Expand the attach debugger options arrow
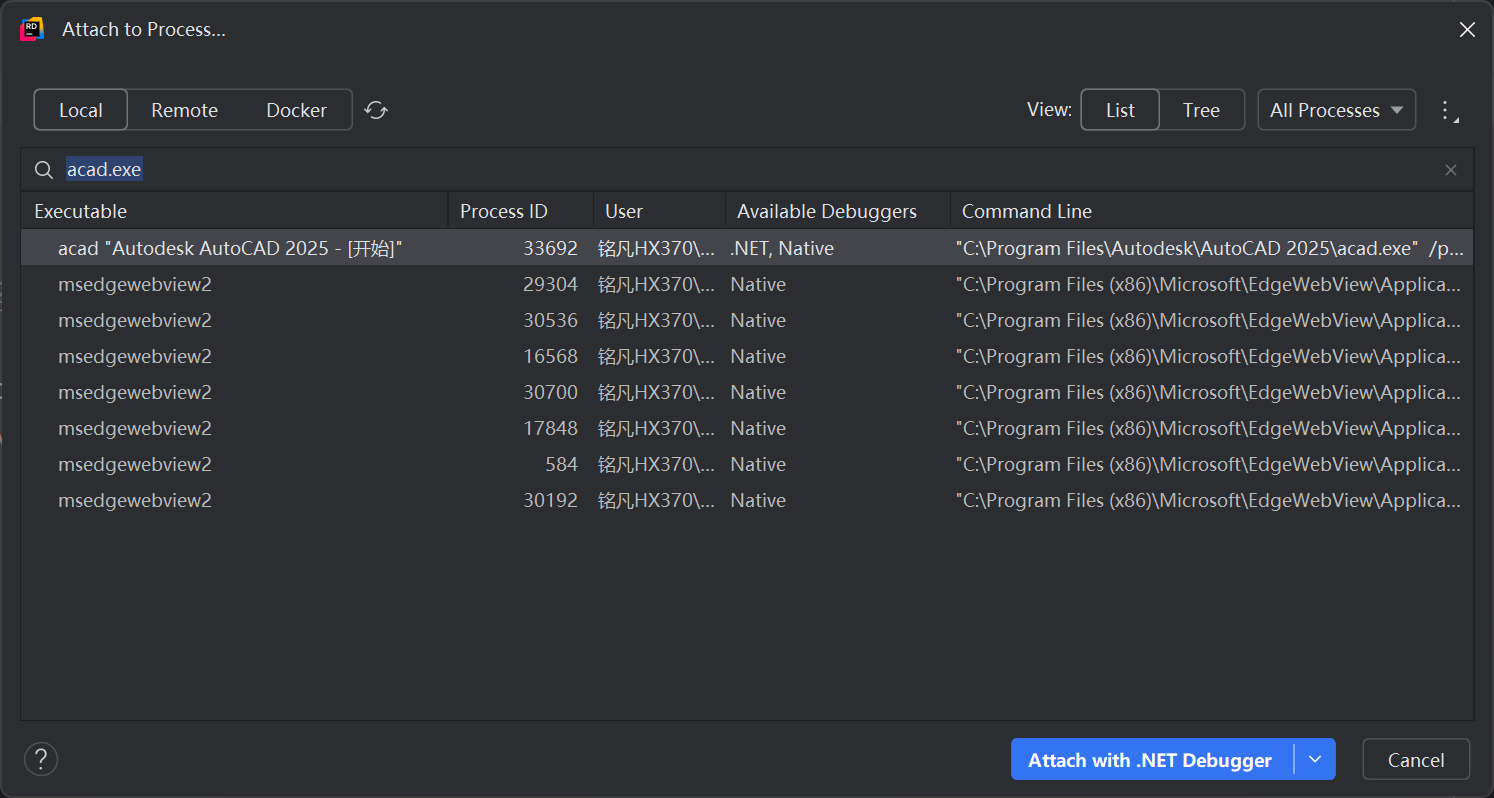 pyautogui.click(x=1315, y=759)
